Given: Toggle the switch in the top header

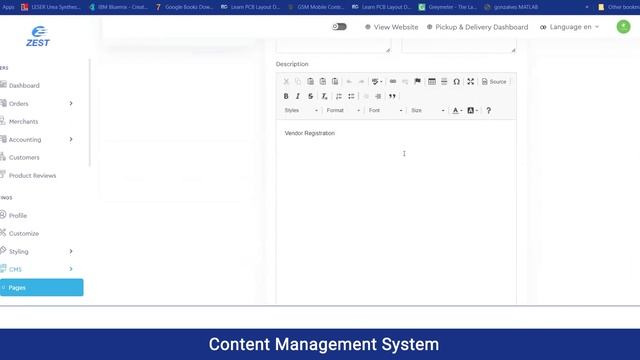Looking at the screenshot, I should 339,27.
